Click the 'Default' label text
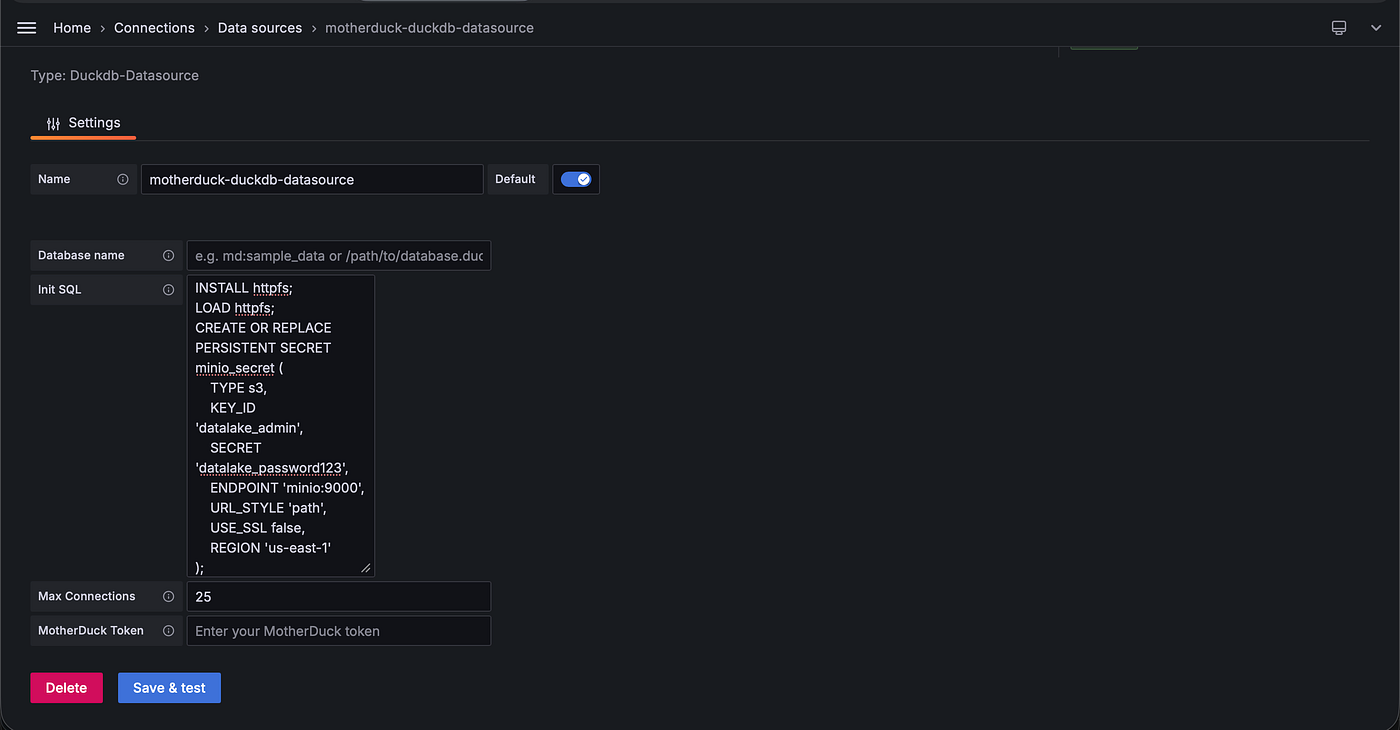This screenshot has width=1400, height=730. [516, 179]
